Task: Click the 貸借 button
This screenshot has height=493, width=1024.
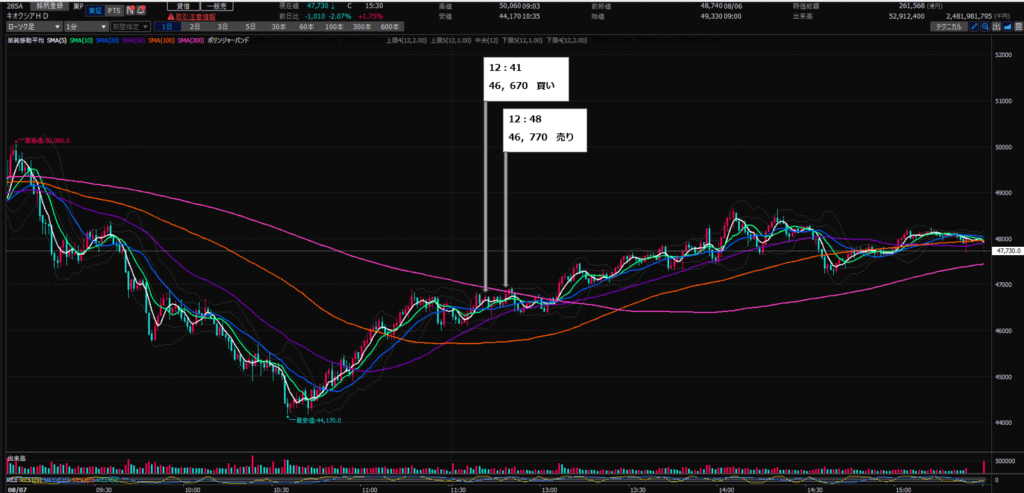Action: point(184,6)
